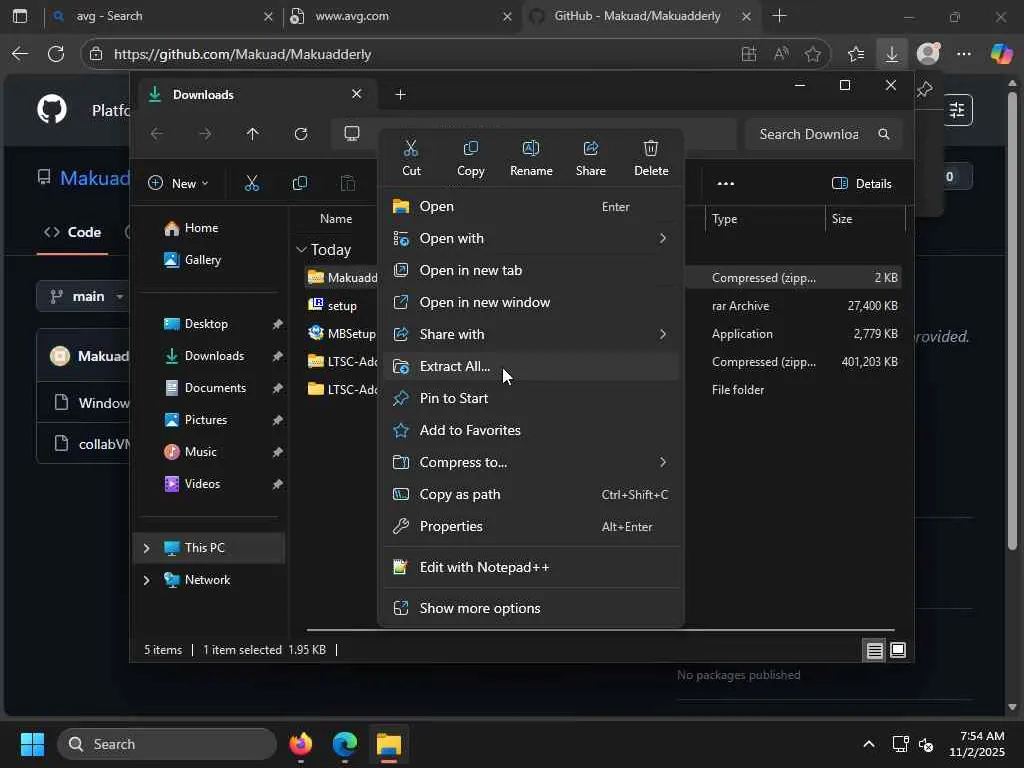Expand the This PC tree node
The height and width of the screenshot is (768, 1024).
[x=147, y=548]
